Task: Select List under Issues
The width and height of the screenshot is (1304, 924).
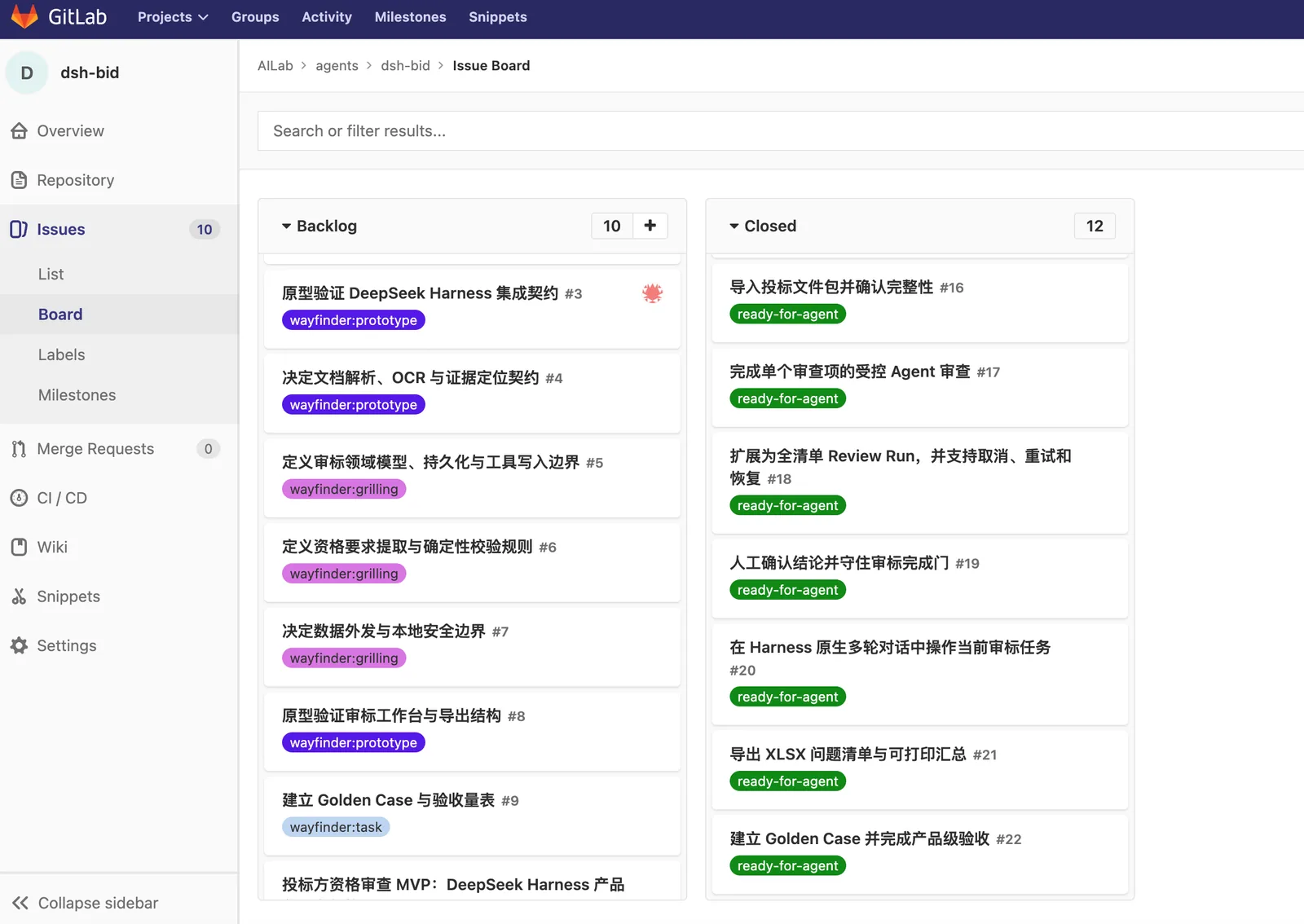Action: (51, 275)
